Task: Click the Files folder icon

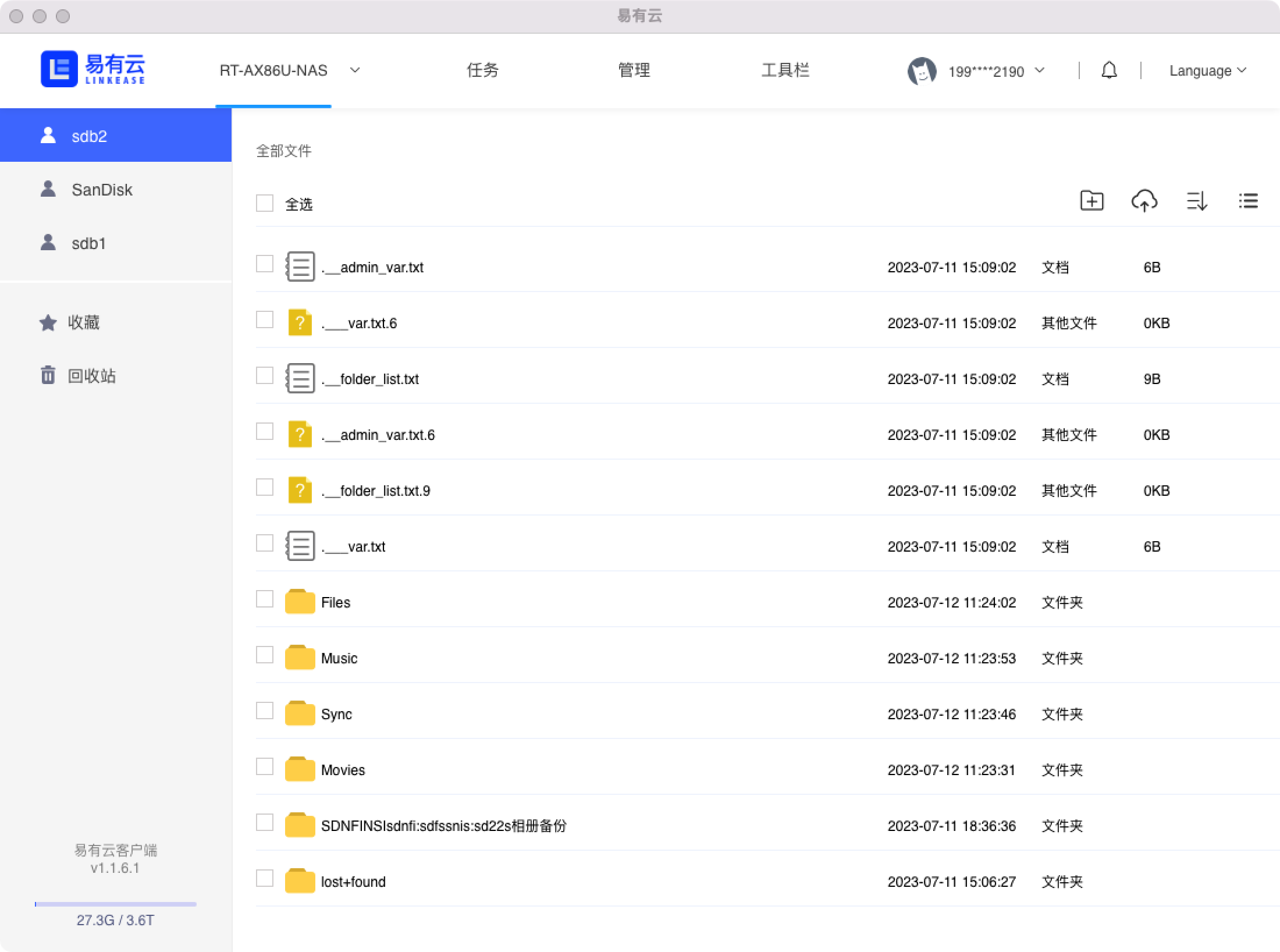Action: coord(300,602)
